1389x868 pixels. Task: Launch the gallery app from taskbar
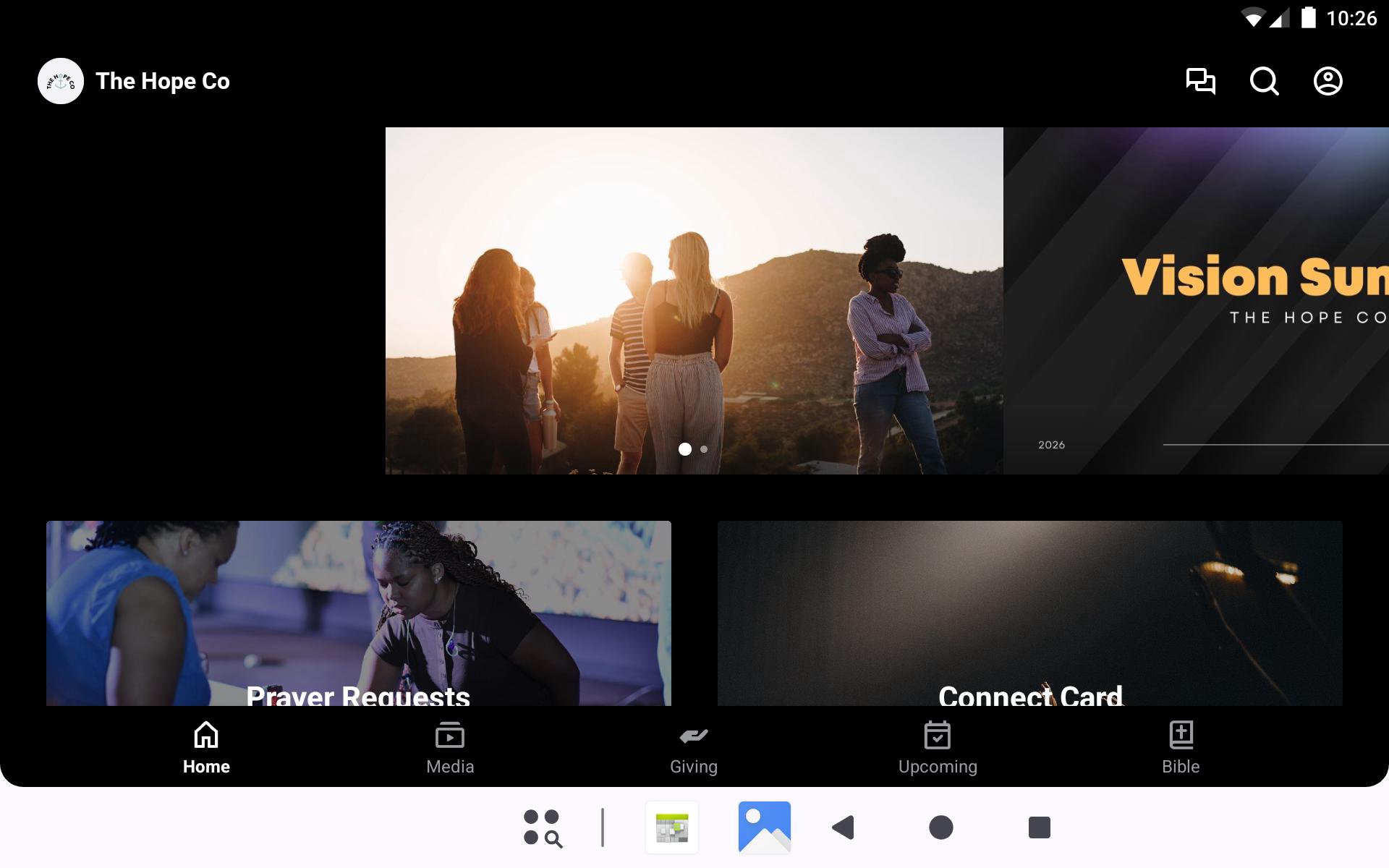tap(764, 827)
